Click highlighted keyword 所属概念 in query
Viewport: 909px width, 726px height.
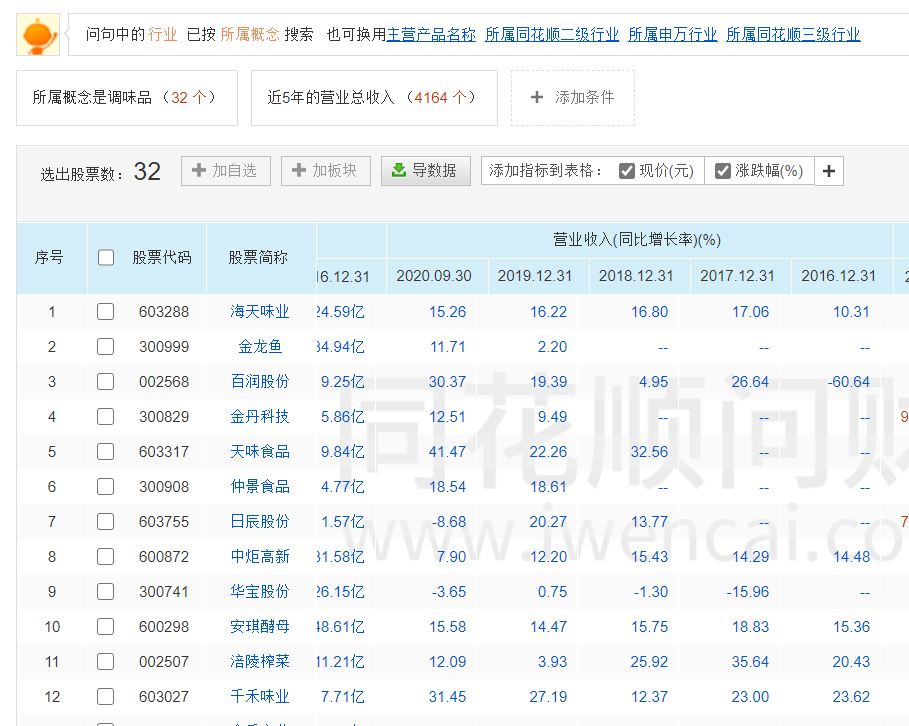pos(250,34)
